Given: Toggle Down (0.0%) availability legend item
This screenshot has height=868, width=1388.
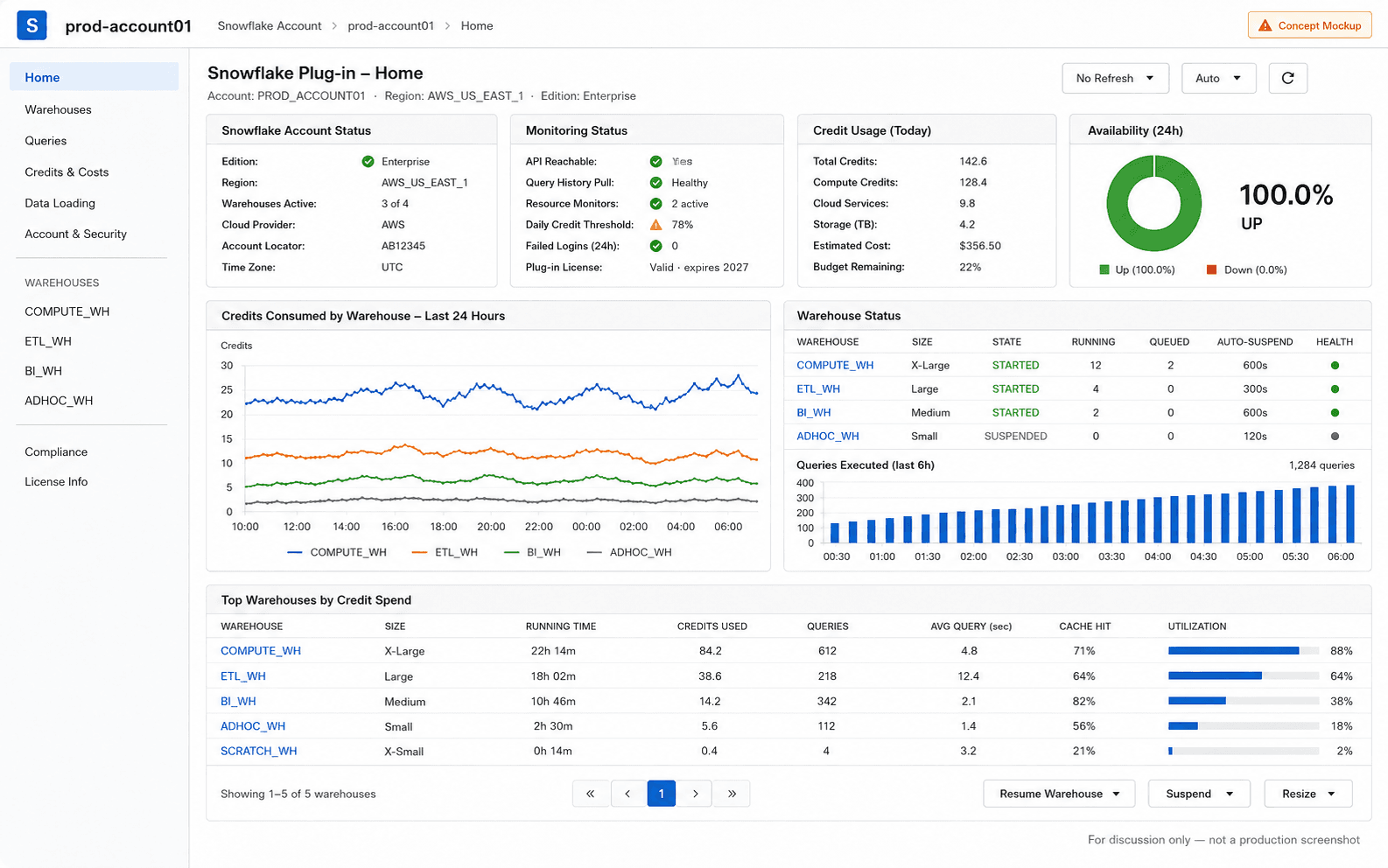Looking at the screenshot, I should [x=1247, y=269].
